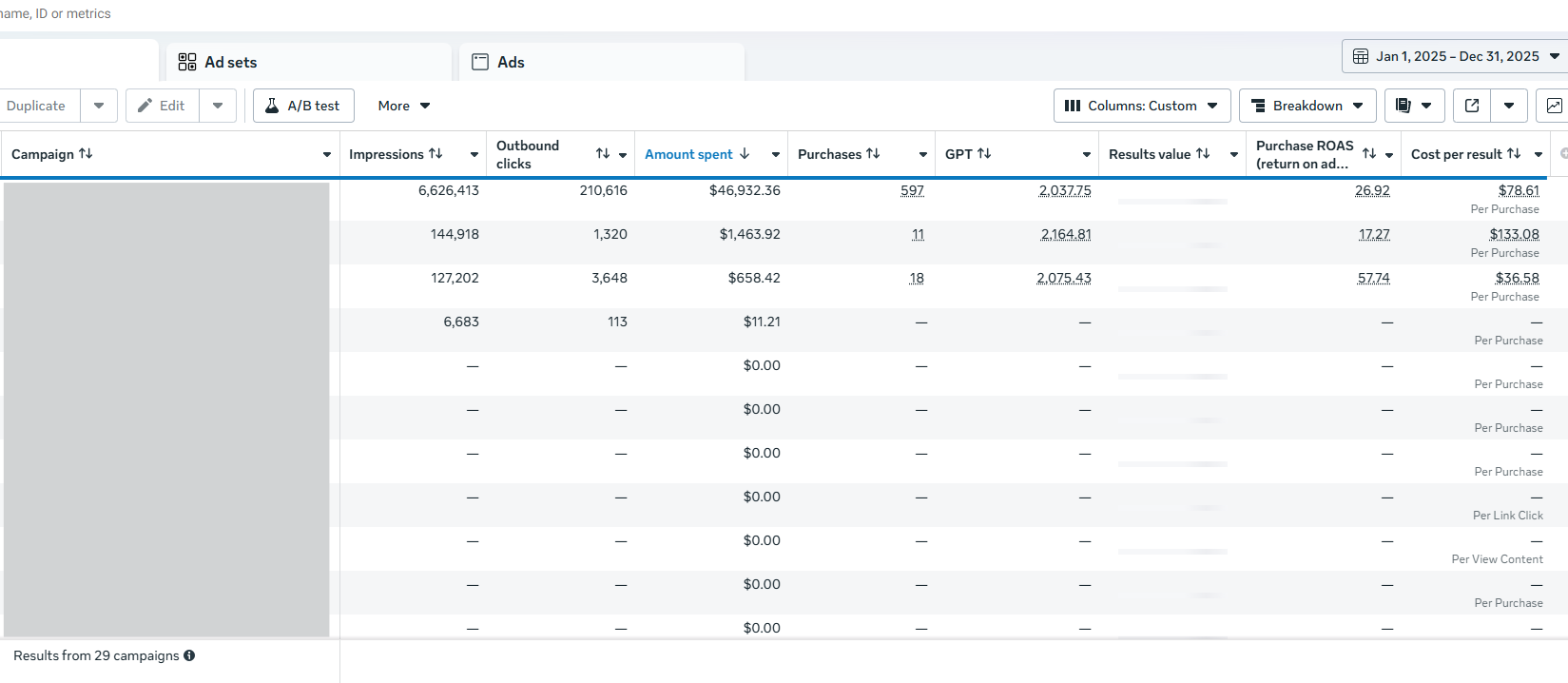Click the info icon beside Results from 29 campaigns
Viewport: 1568px width, 683px height.
point(189,655)
